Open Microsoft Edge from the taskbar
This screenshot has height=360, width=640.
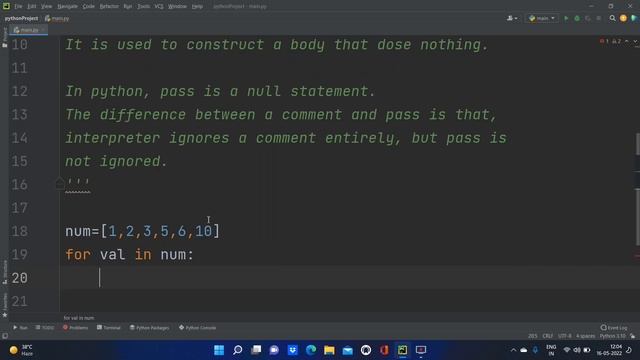pyautogui.click(x=311, y=350)
